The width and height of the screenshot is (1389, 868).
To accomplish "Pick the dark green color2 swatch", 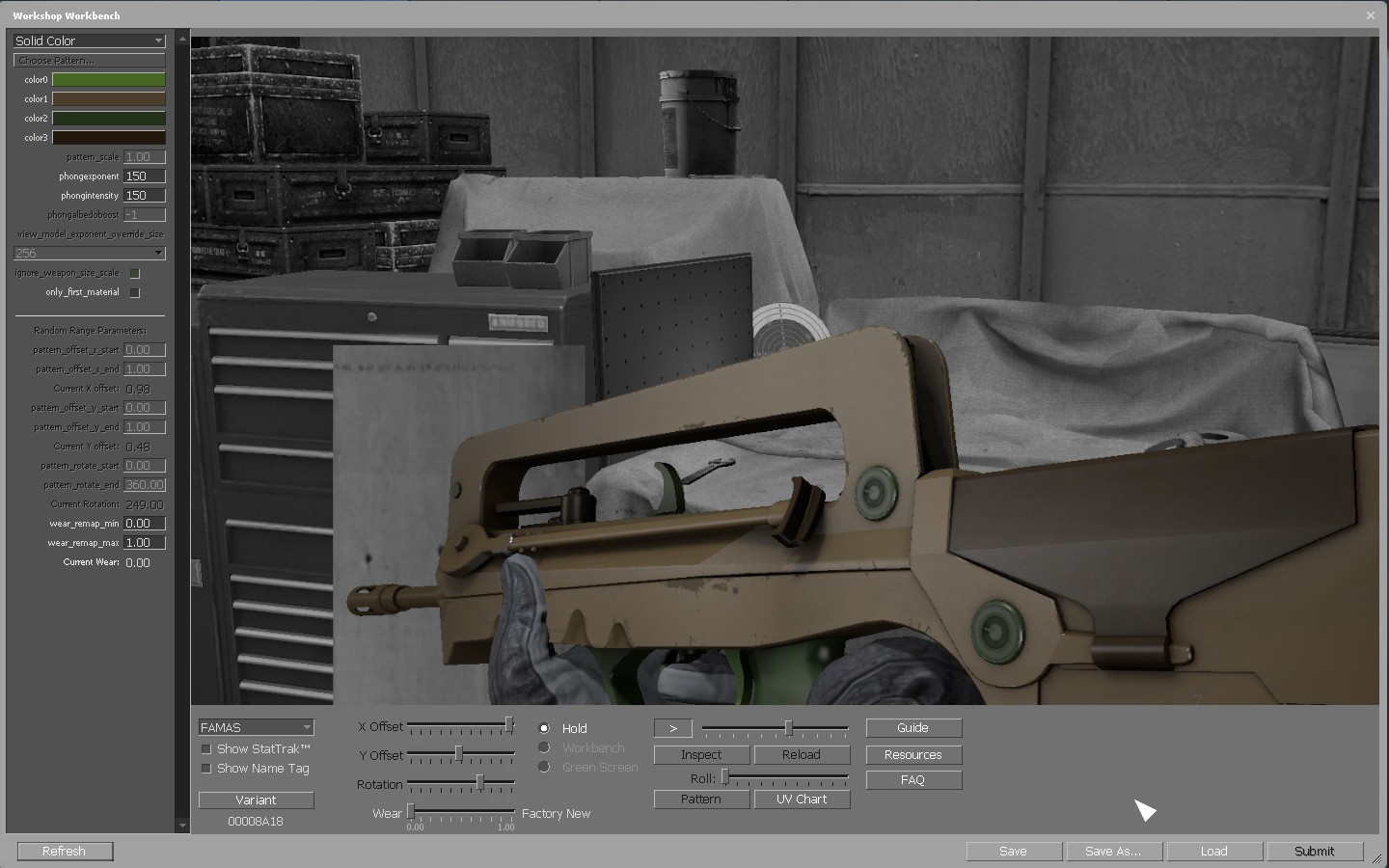I will pos(109,118).
